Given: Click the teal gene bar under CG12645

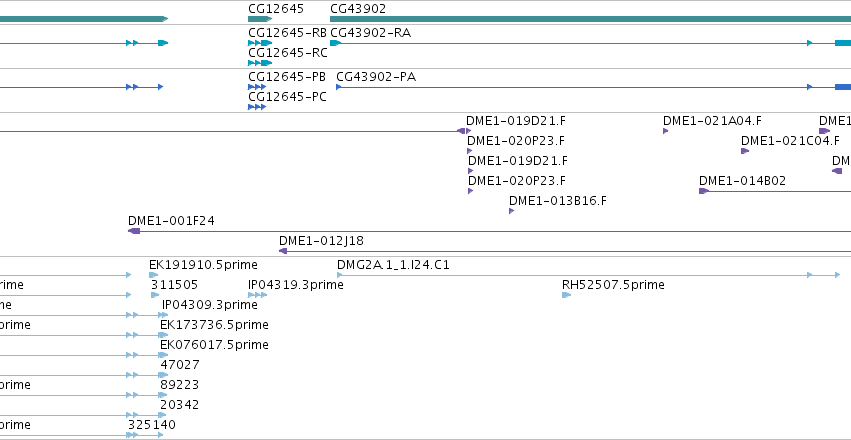Looking at the screenshot, I should click(260, 19).
